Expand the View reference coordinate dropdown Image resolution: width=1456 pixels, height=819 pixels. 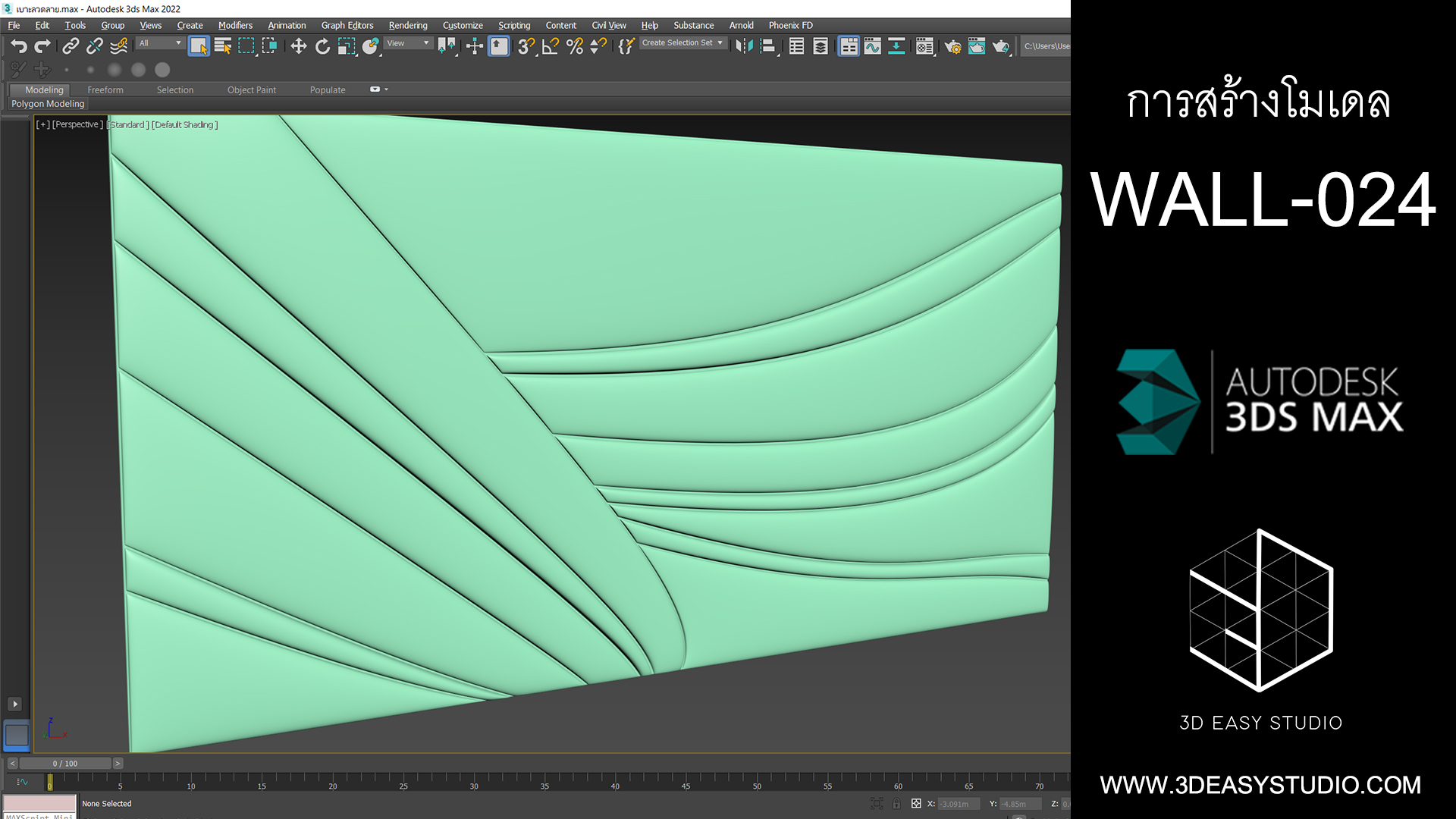coord(408,43)
